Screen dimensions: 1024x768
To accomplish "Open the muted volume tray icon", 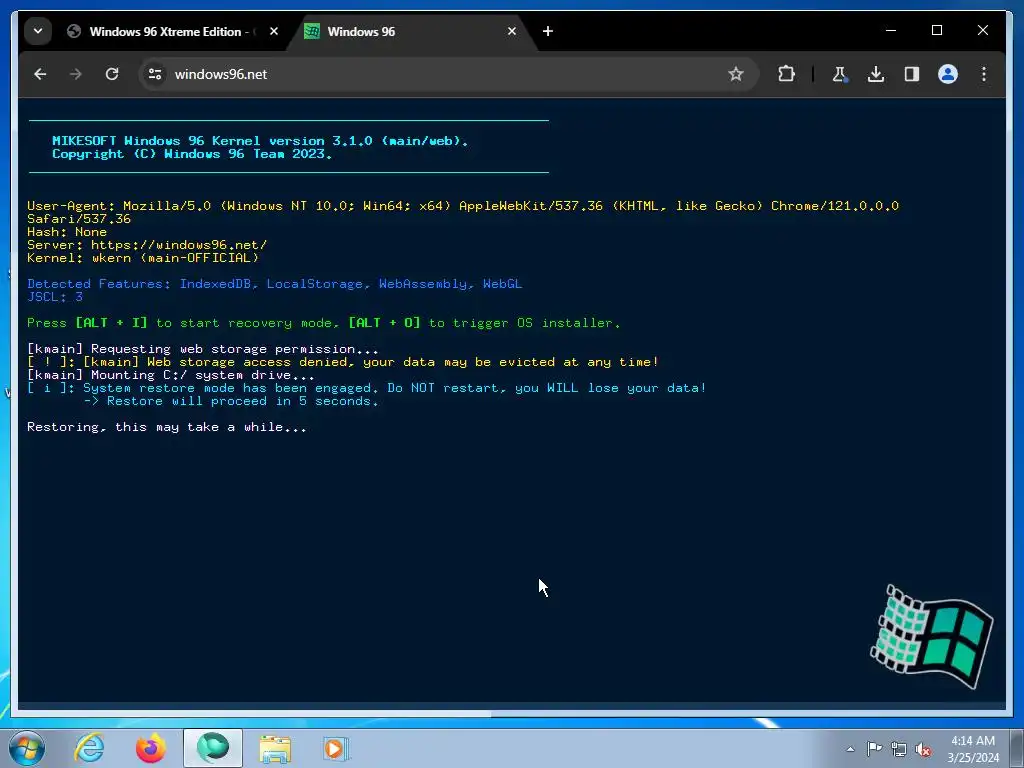I will pos(923,749).
